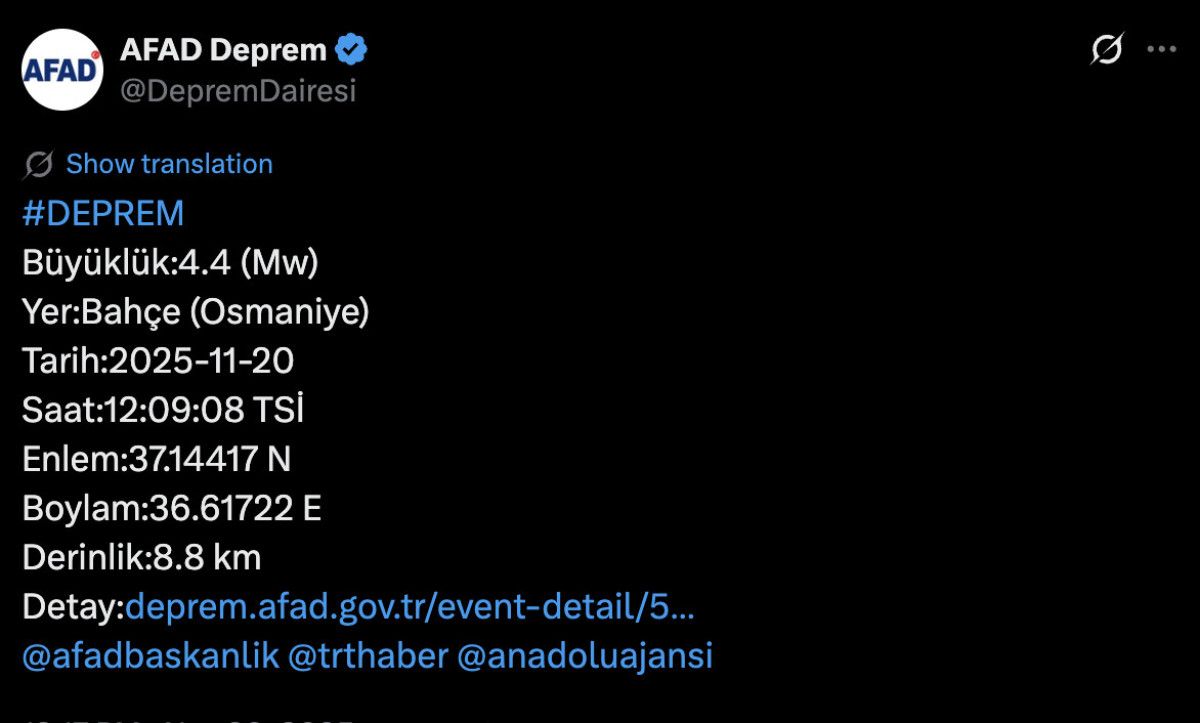Open the three-dot more options menu
This screenshot has height=723, width=1200.
pyautogui.click(x=1161, y=49)
